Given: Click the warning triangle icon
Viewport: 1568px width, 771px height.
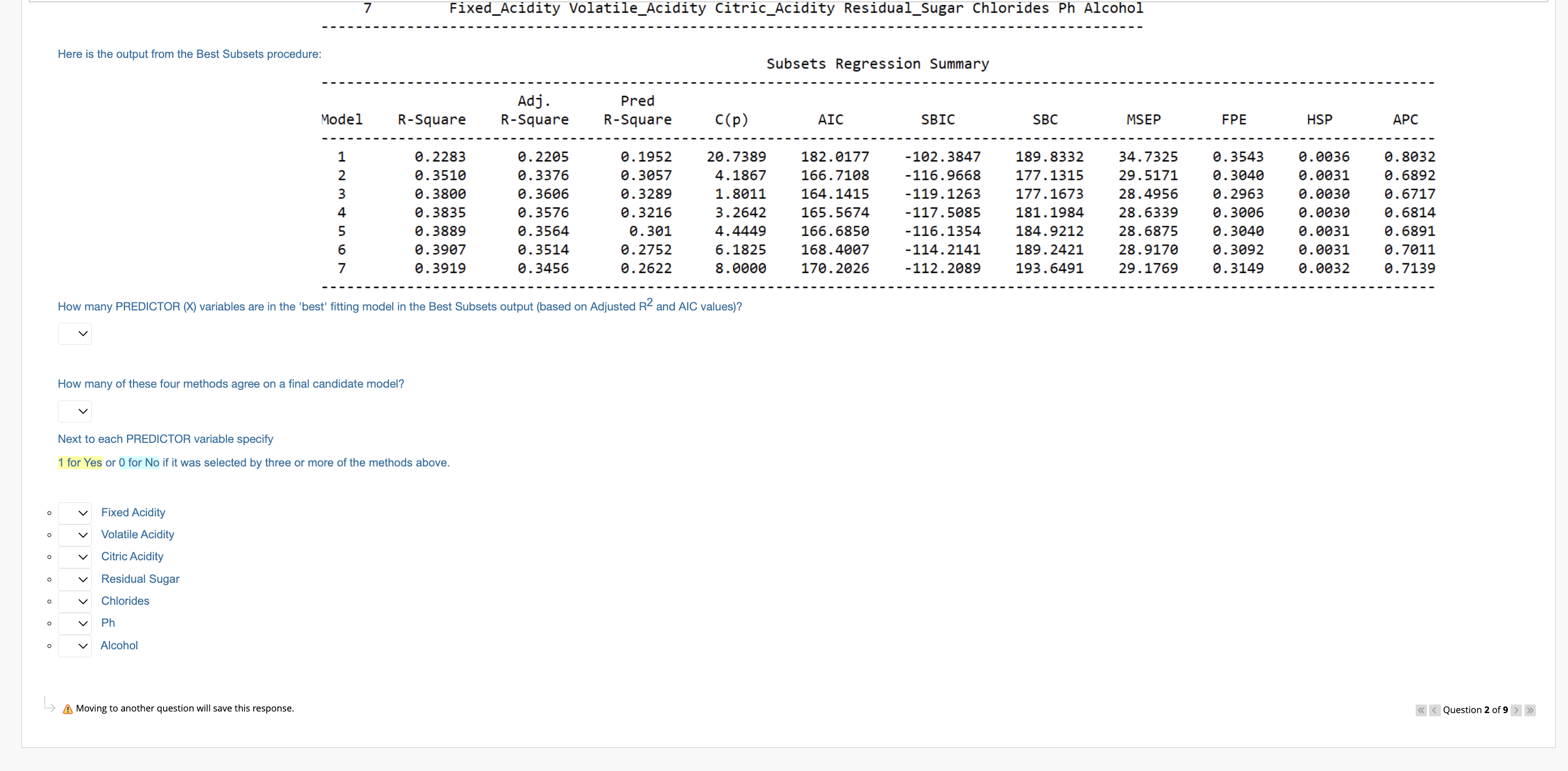Looking at the screenshot, I should tap(68, 709).
